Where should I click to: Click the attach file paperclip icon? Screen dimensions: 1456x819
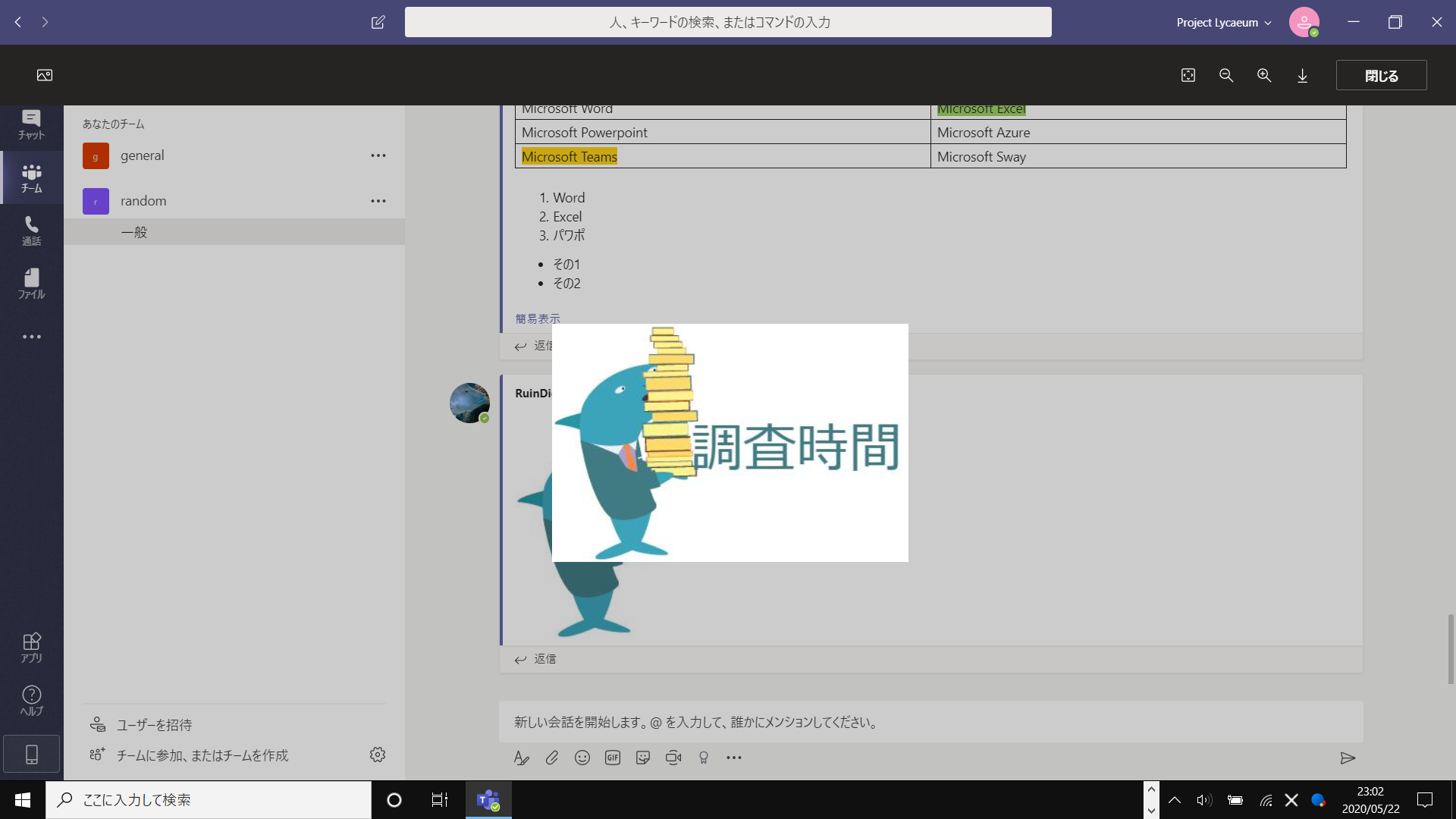(x=552, y=758)
